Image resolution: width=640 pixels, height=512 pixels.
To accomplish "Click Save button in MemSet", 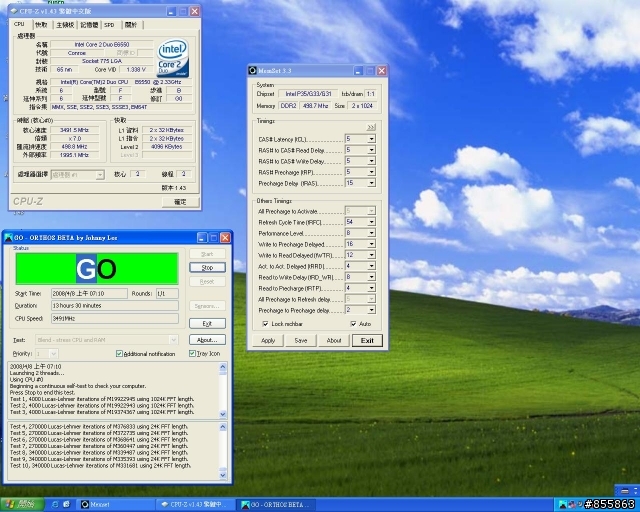I will (x=301, y=341).
